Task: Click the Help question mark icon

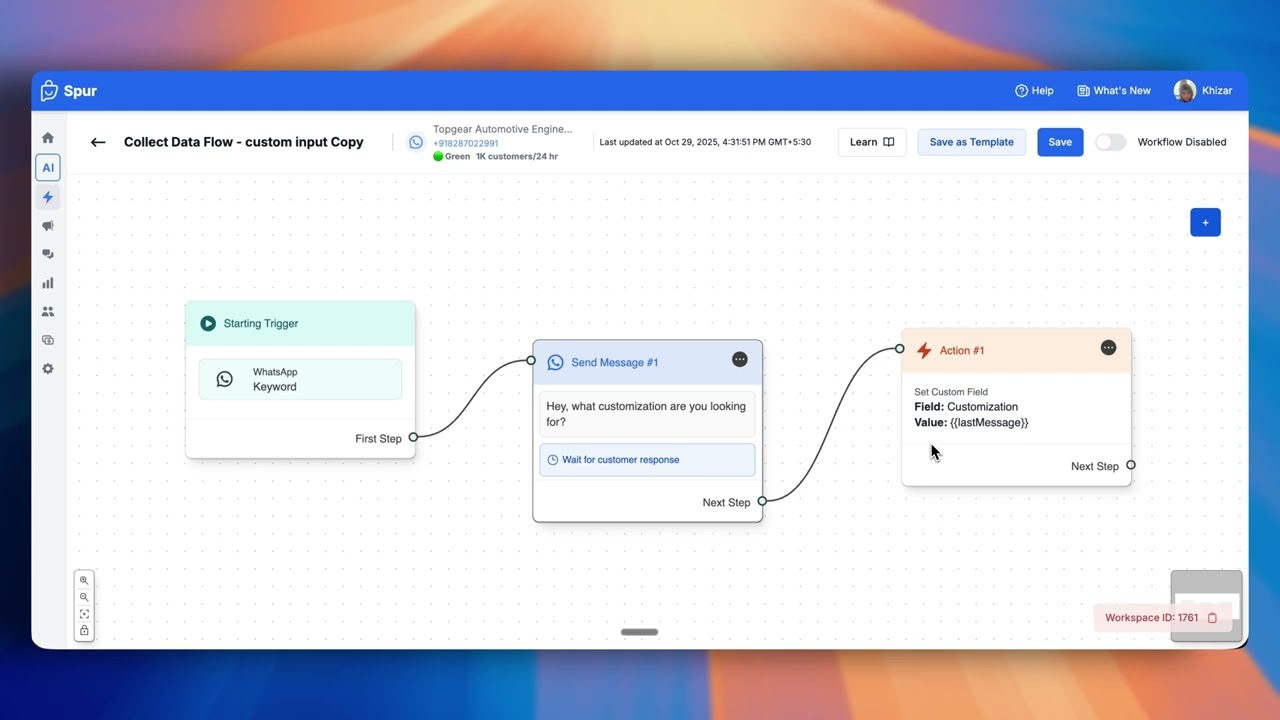Action: tap(1021, 91)
